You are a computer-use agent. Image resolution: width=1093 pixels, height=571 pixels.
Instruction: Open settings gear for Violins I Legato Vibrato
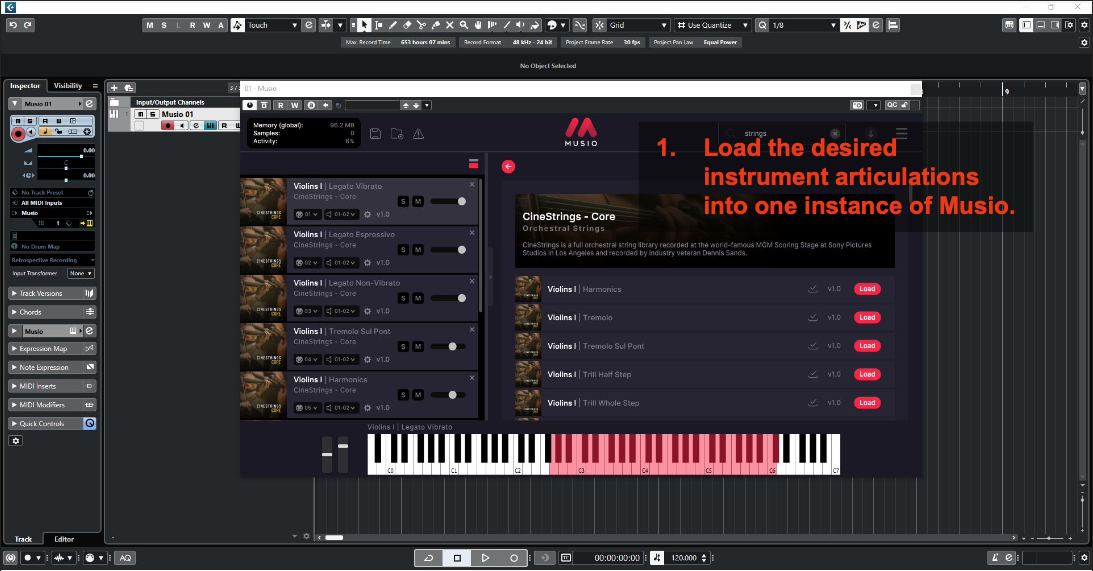367,214
